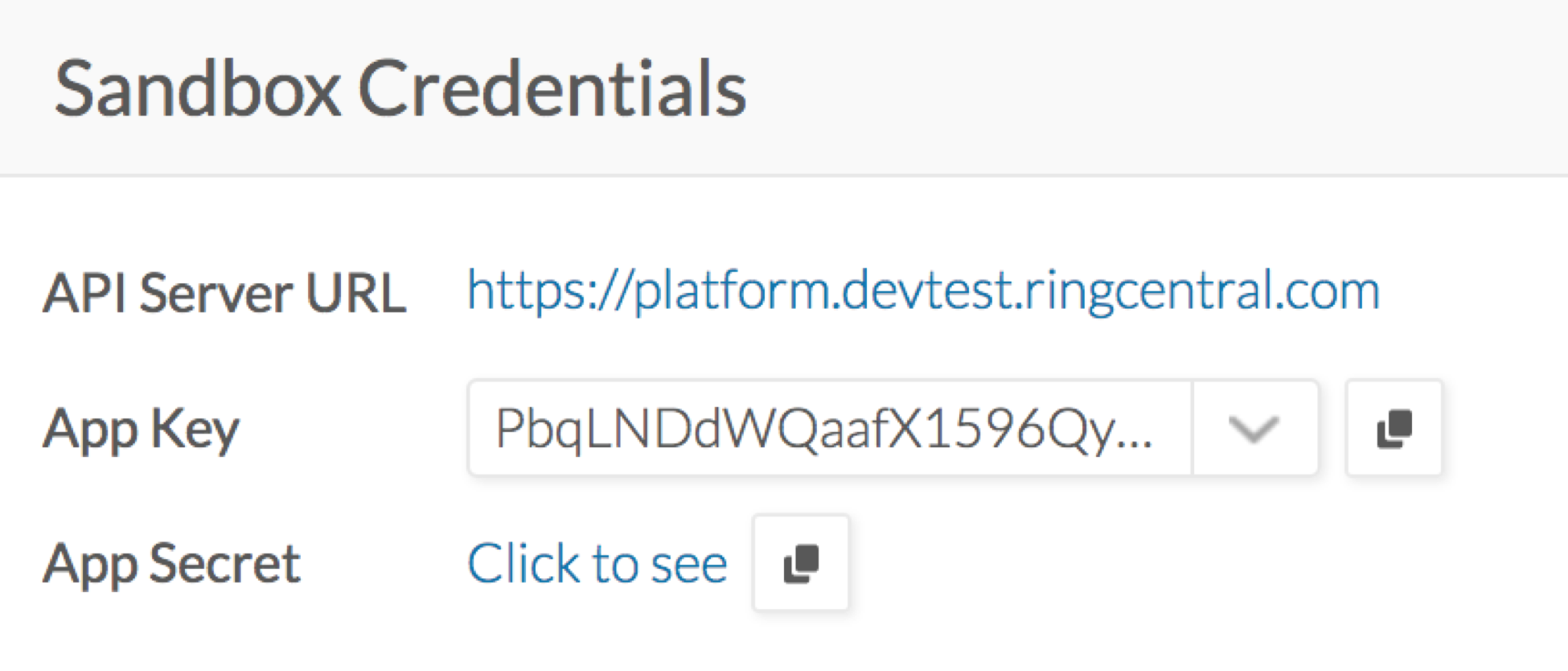Click the App Key label
1568x671 pixels.
coord(142,430)
